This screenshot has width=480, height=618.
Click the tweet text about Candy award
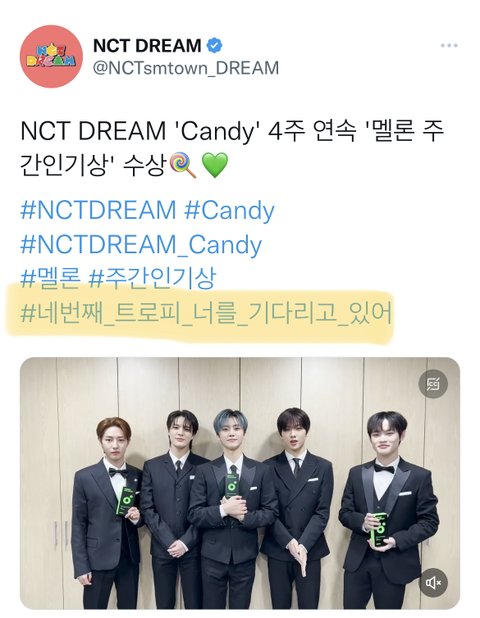click(232, 148)
